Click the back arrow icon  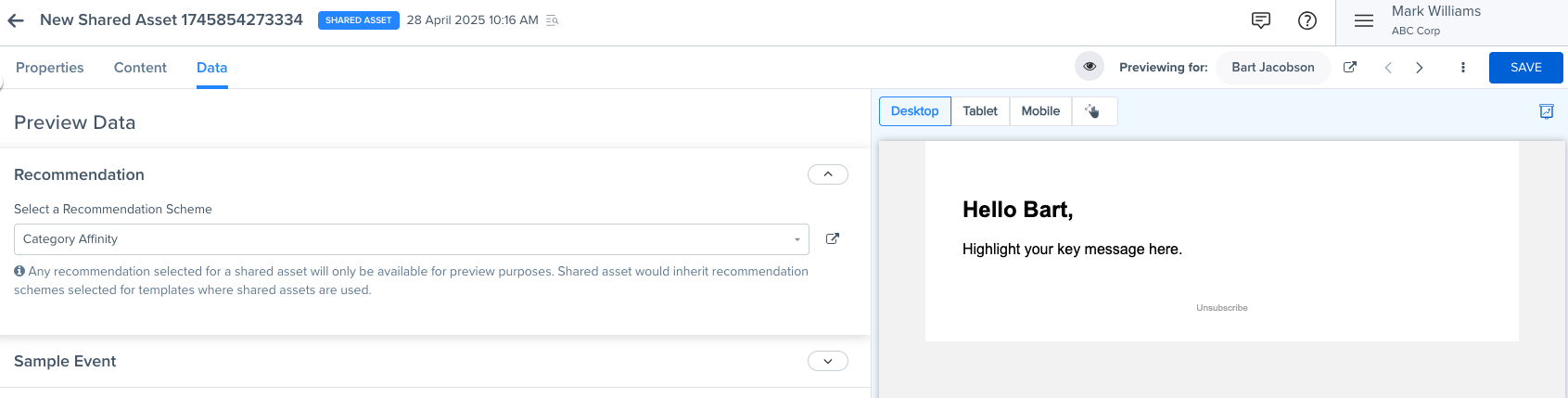pyautogui.click(x=16, y=20)
